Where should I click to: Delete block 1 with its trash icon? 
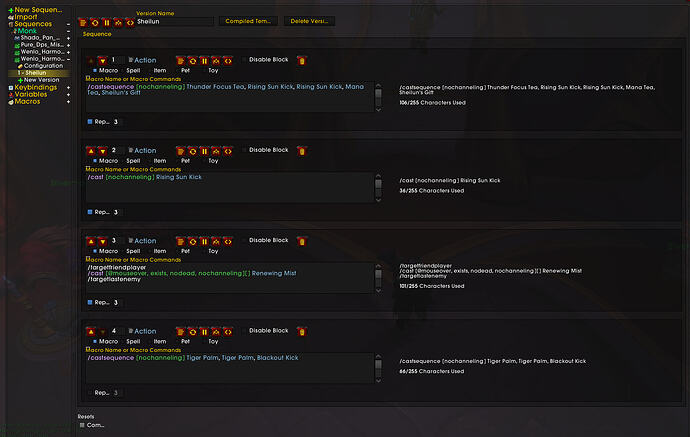[x=302, y=61]
